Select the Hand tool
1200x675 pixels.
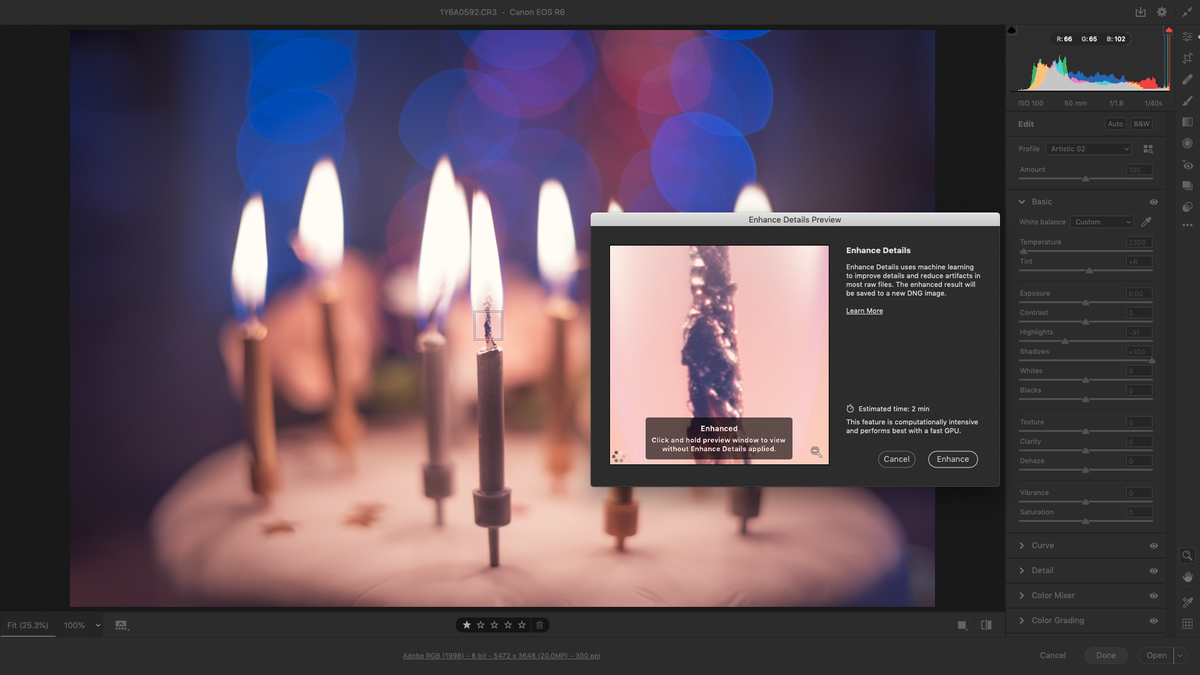coord(1187,577)
